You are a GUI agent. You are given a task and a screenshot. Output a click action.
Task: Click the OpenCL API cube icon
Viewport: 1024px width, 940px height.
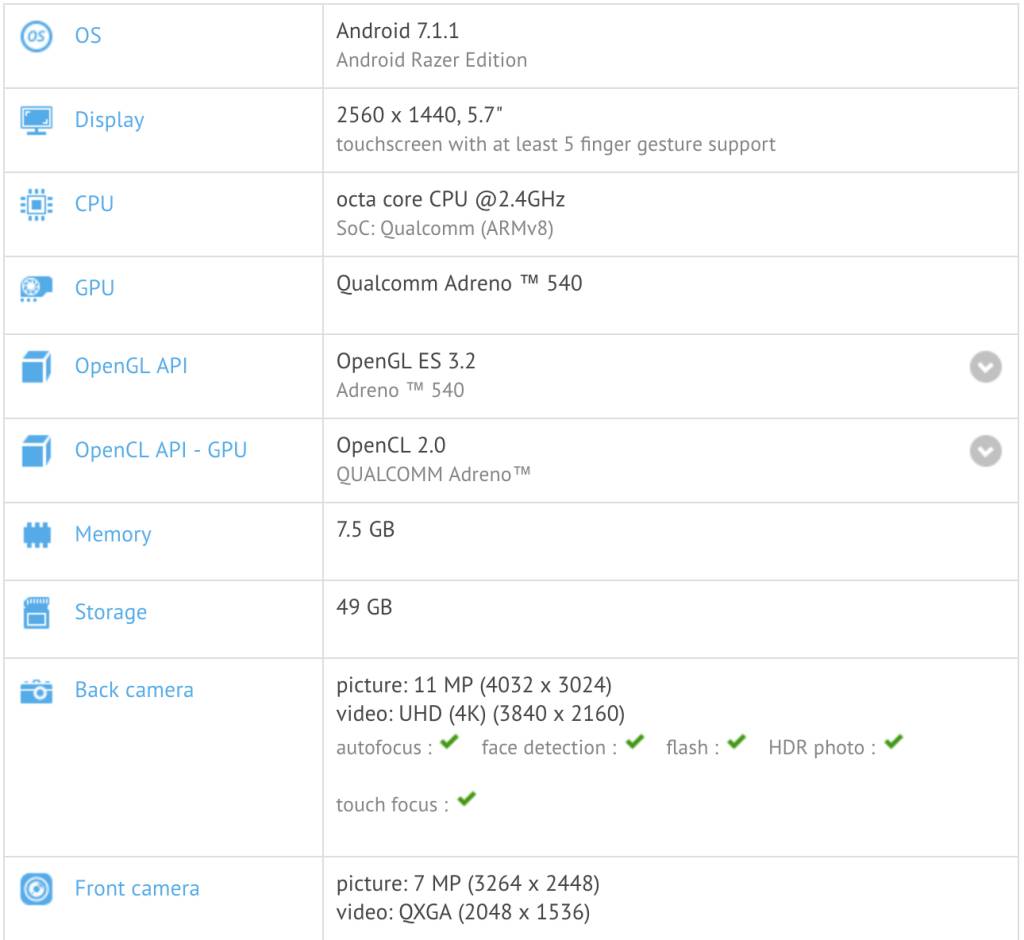pos(36,451)
